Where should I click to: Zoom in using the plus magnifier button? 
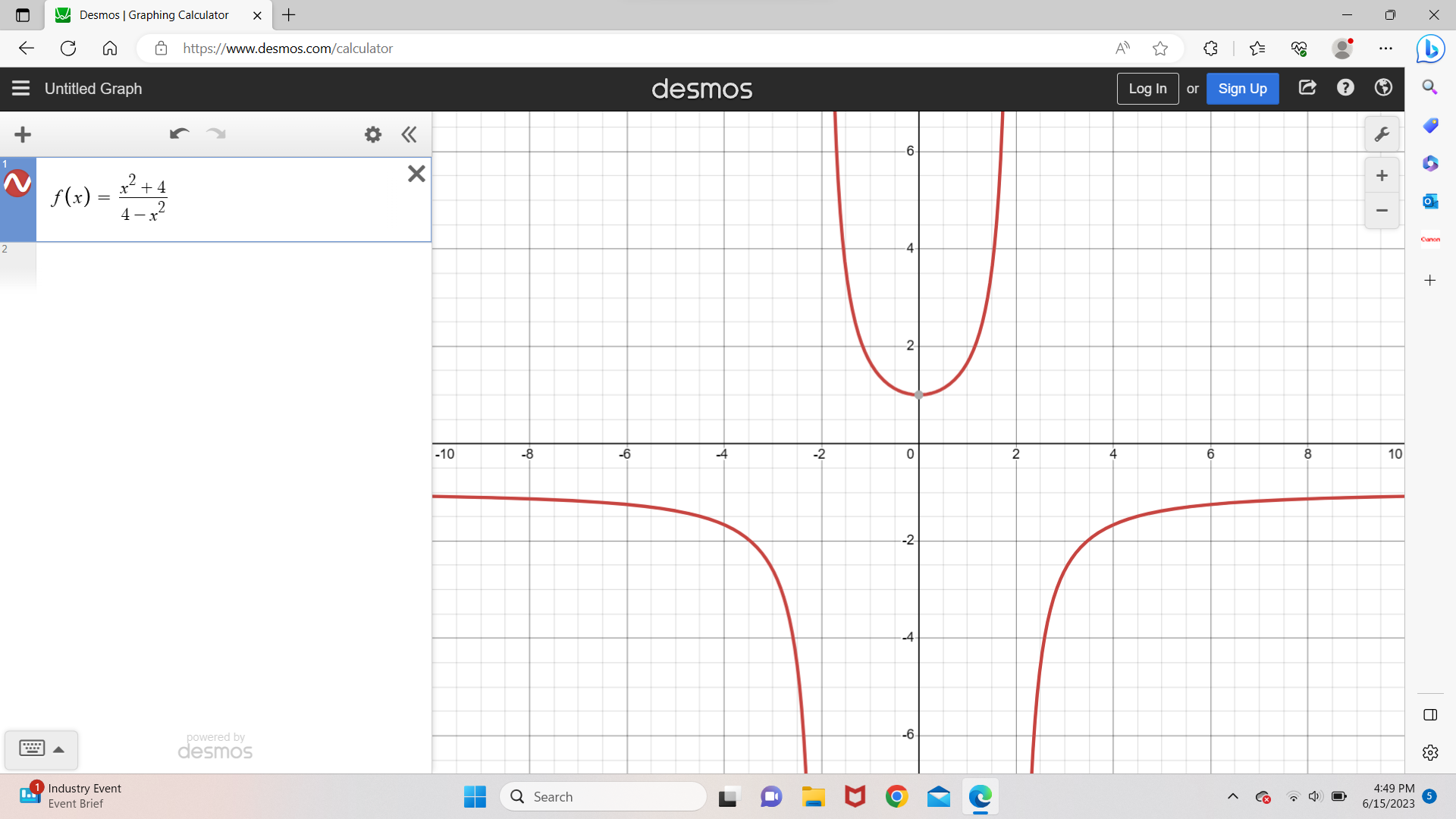(1382, 175)
